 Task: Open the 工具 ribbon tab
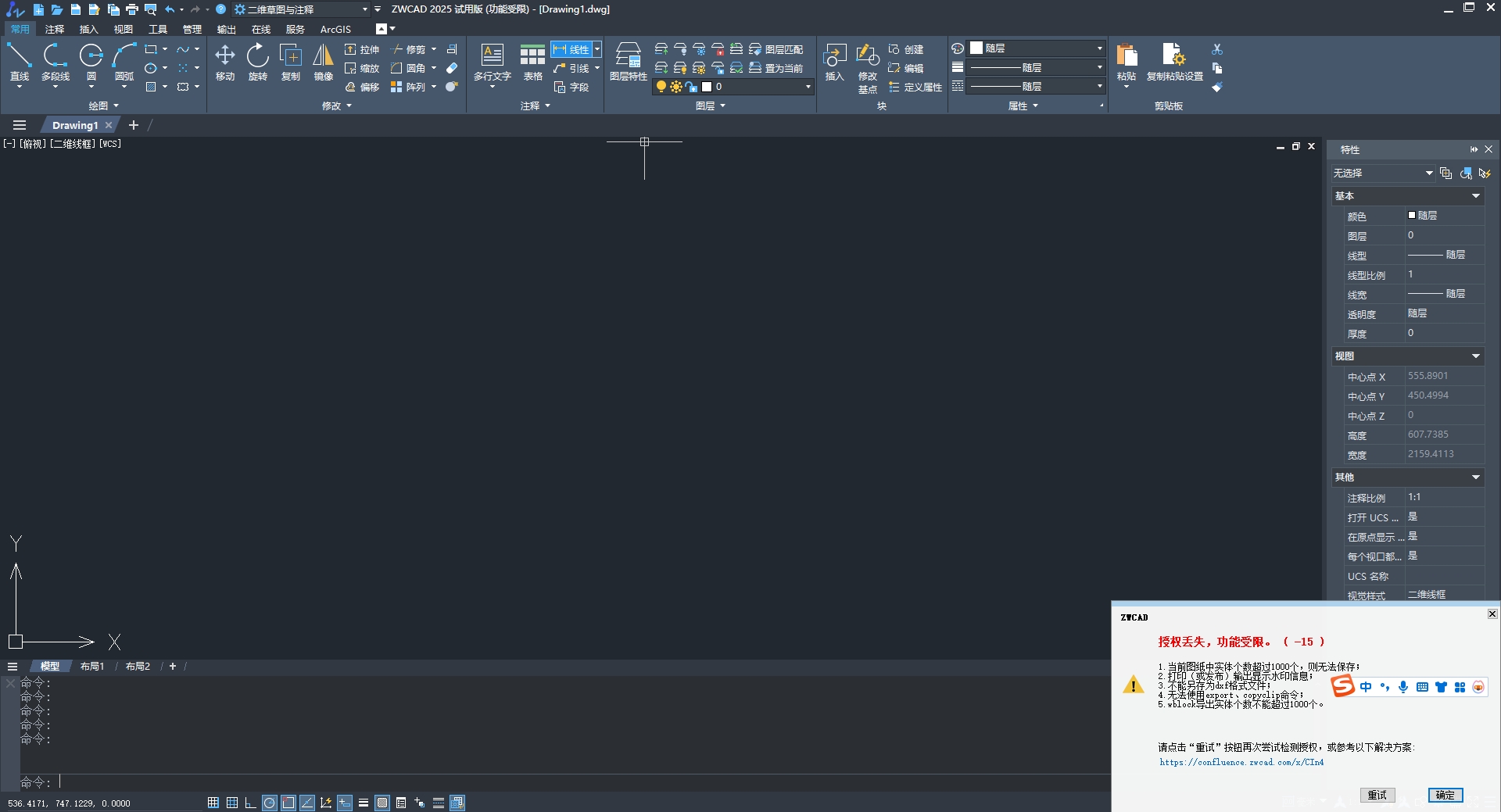(x=158, y=29)
